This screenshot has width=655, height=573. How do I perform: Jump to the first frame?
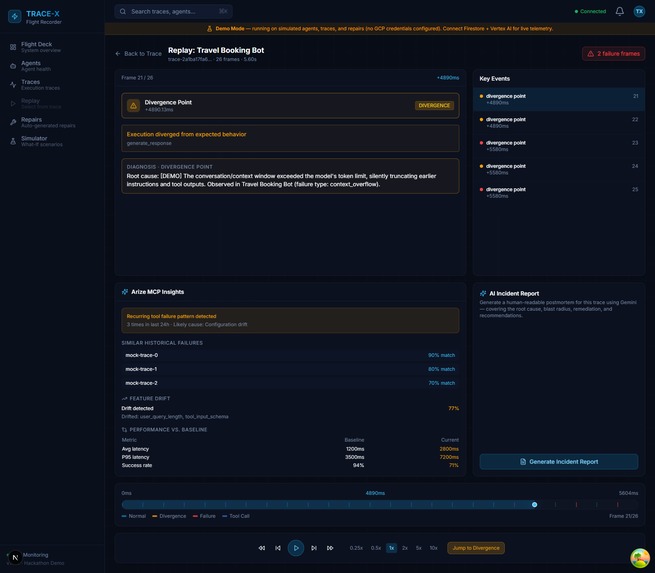(x=262, y=548)
